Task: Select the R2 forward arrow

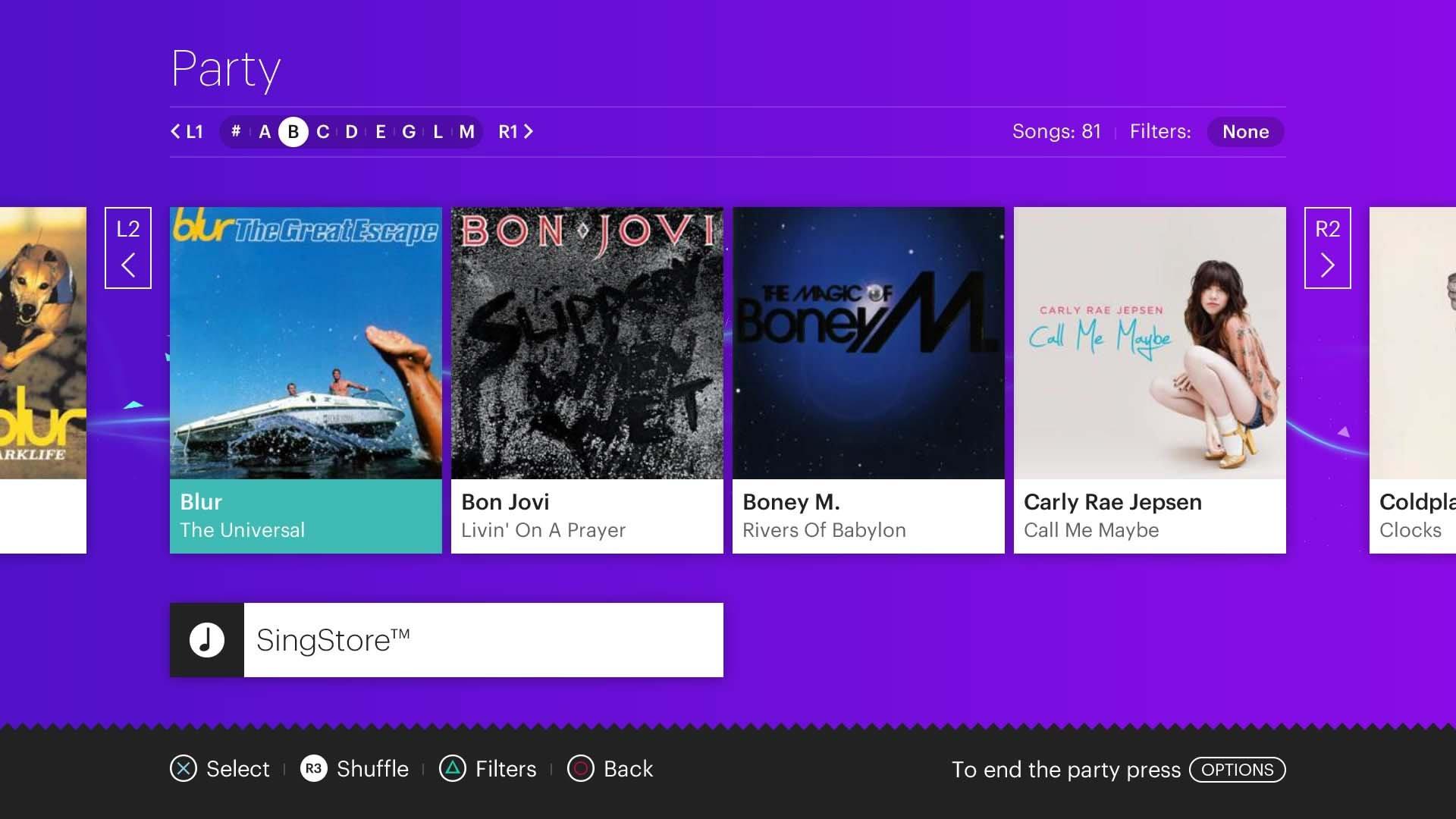Action: (1326, 247)
